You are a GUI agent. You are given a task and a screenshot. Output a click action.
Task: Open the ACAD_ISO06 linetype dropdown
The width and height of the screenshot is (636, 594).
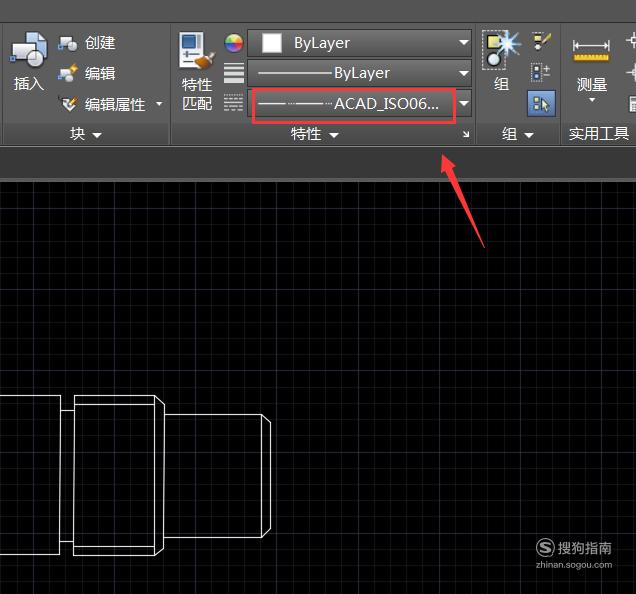coord(464,103)
